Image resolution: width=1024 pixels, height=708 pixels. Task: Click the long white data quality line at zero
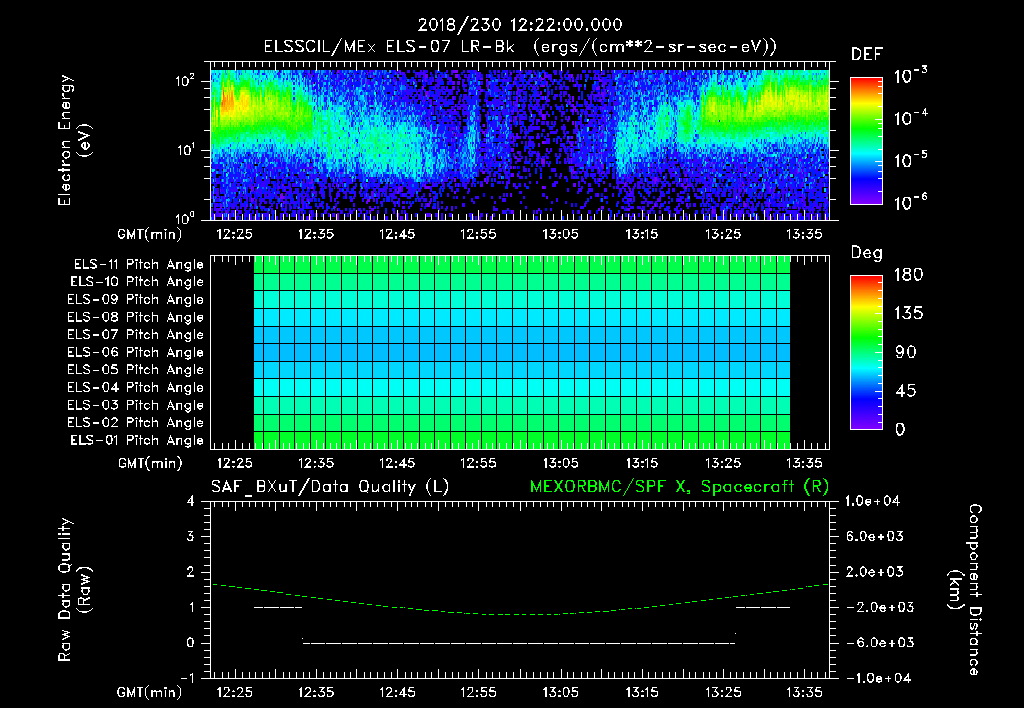tap(520, 643)
